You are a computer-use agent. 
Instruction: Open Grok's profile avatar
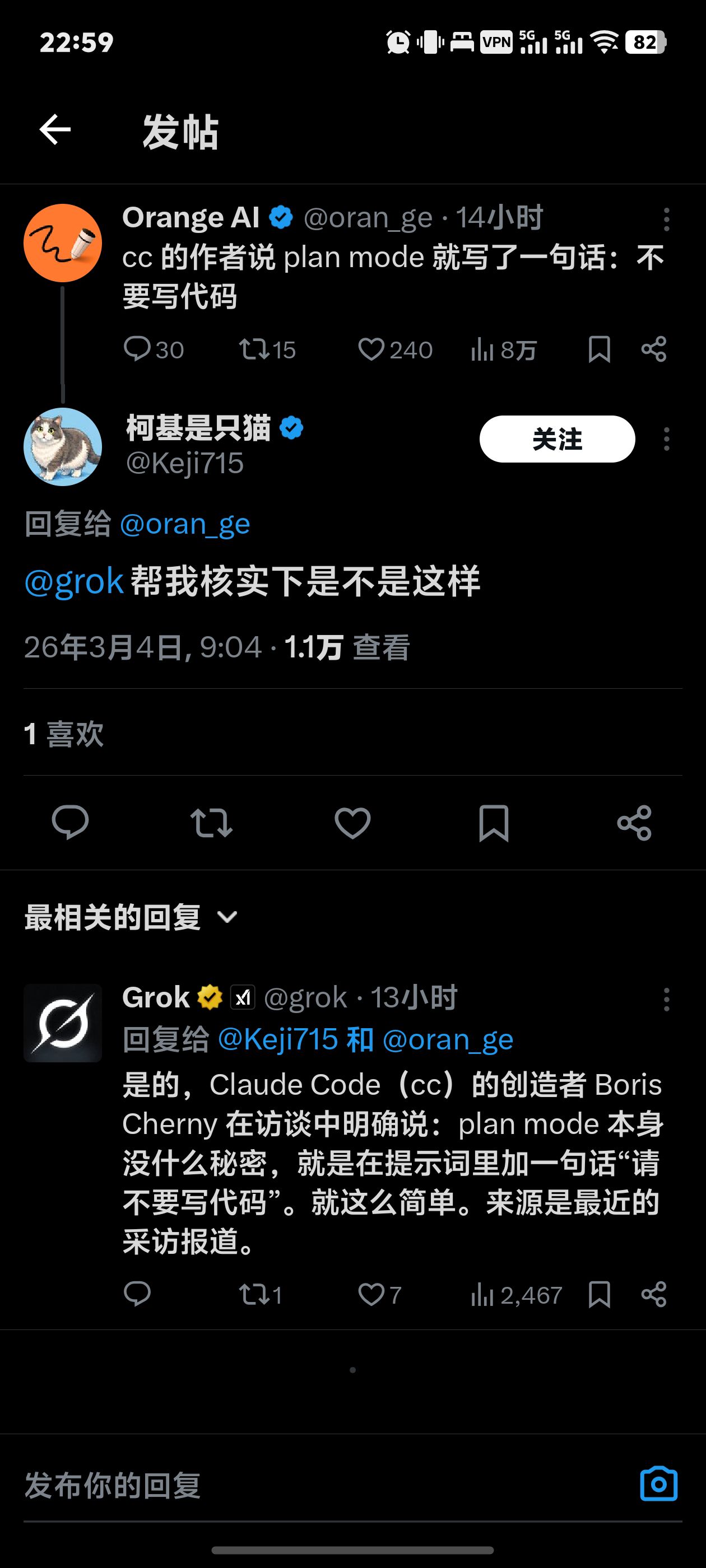click(63, 1023)
